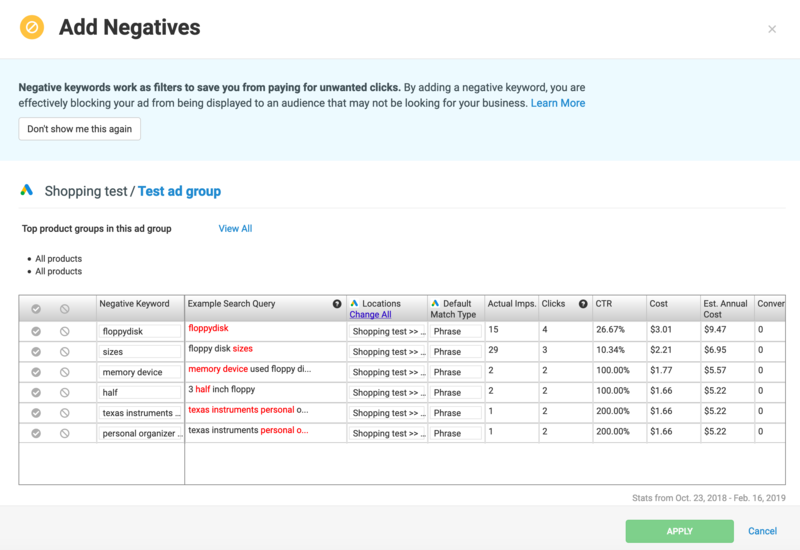Screen dimensions: 800x550
Task: Click block icon in memory device row
Action: click(64, 372)
